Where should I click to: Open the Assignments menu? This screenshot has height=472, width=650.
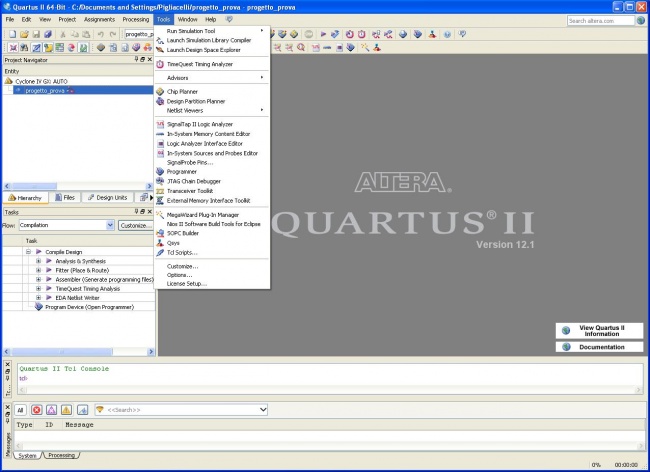click(x=99, y=19)
